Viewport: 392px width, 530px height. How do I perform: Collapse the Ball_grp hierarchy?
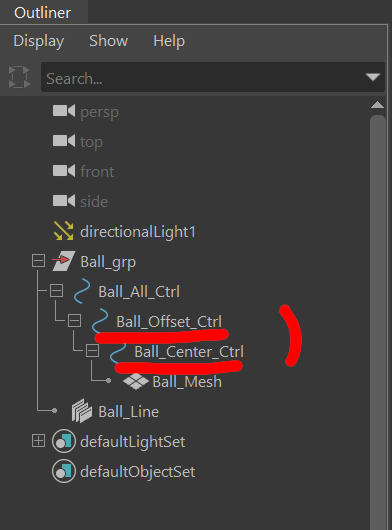click(38, 261)
